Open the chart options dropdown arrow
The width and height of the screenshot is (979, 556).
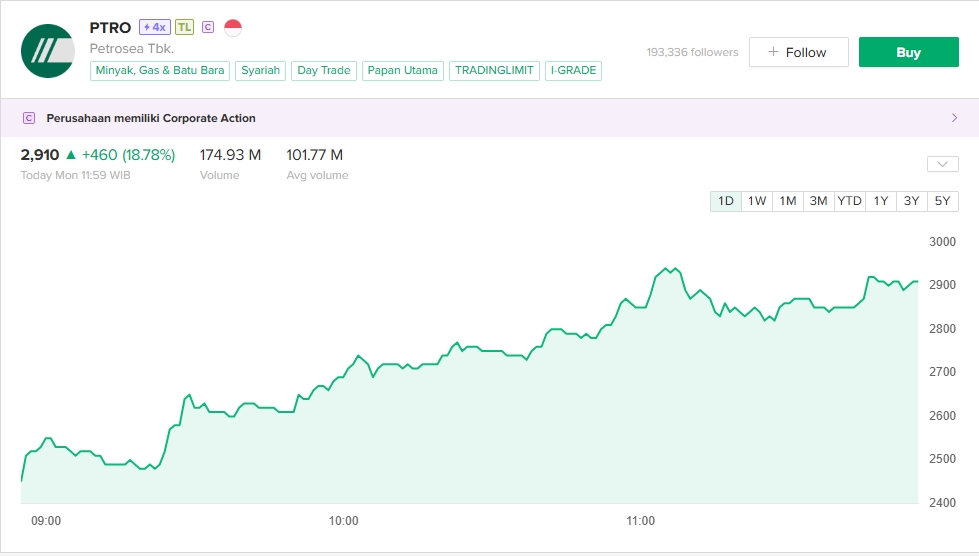942,164
